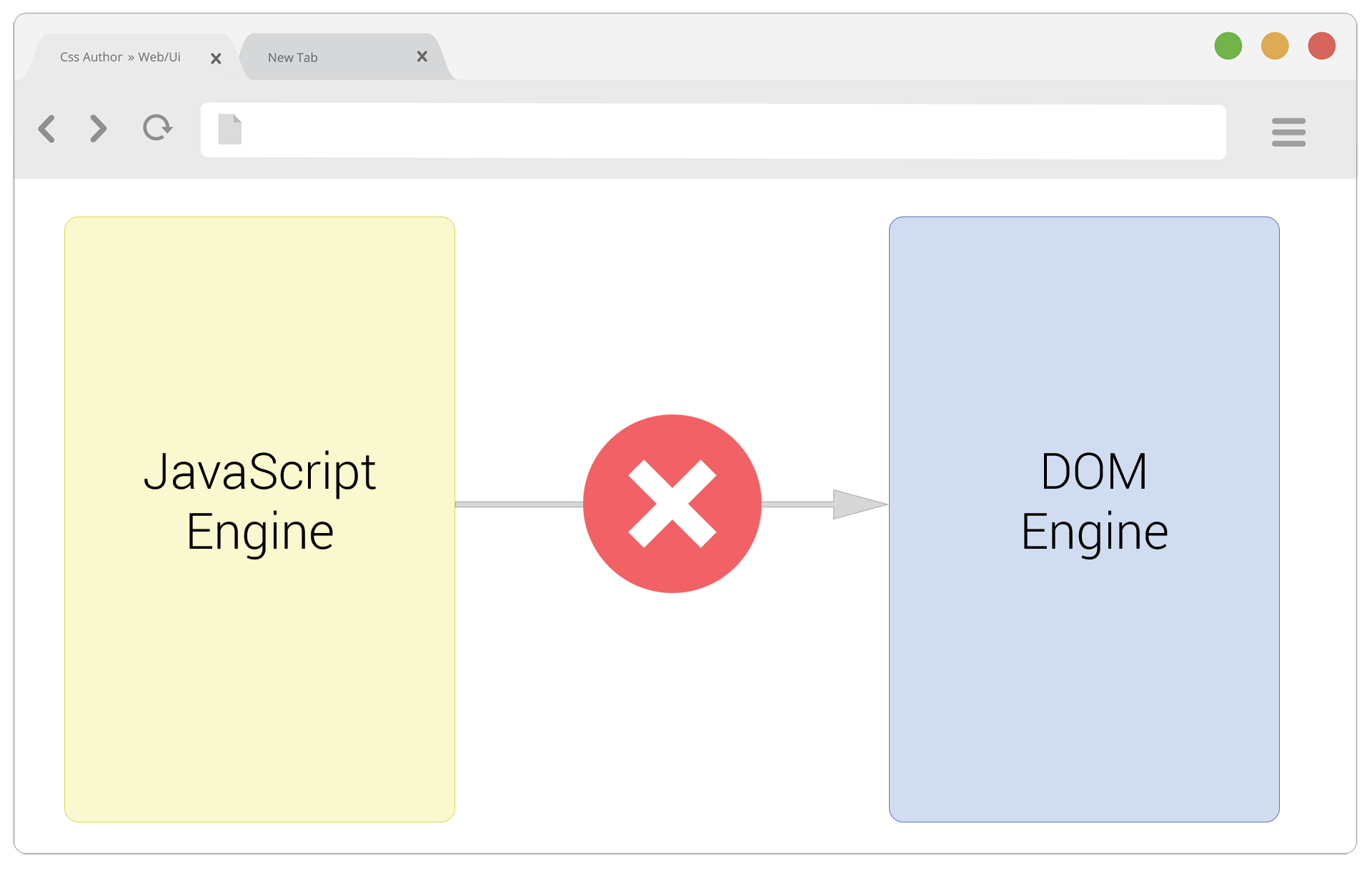Image resolution: width=1372 pixels, height=871 pixels.
Task: Click the page document icon in address bar
Action: [229, 129]
